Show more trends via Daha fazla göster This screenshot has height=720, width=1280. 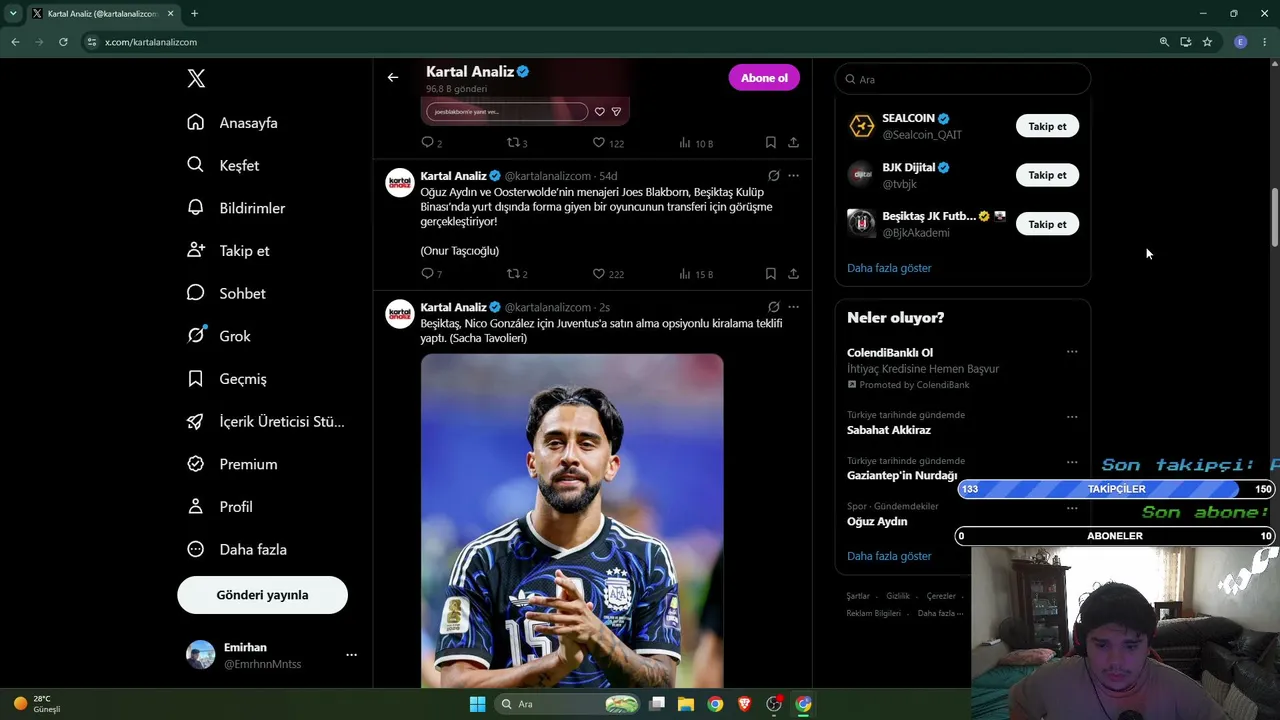click(x=889, y=556)
